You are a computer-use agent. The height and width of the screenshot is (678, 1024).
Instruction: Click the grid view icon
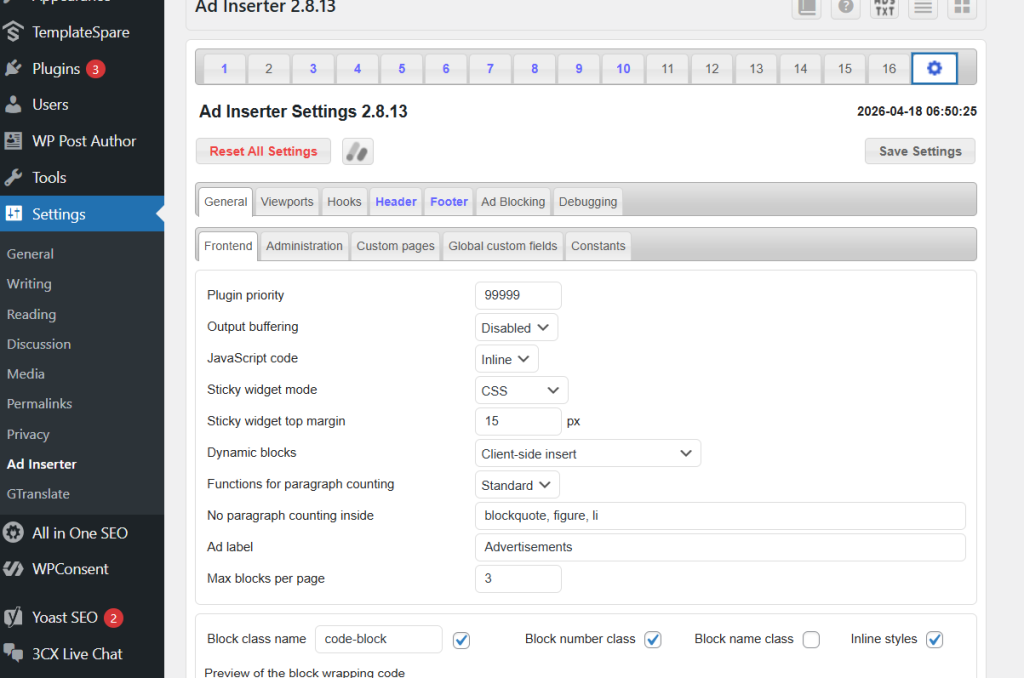pyautogui.click(x=961, y=7)
